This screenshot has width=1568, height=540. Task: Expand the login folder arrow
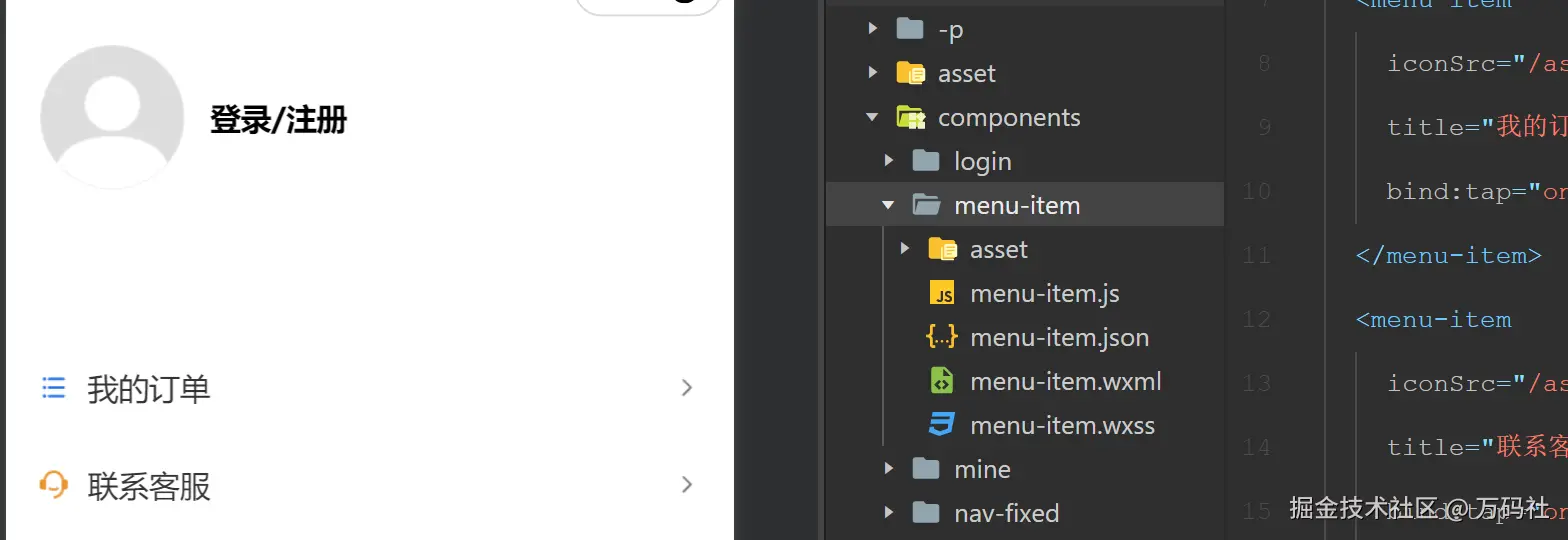[x=889, y=161]
